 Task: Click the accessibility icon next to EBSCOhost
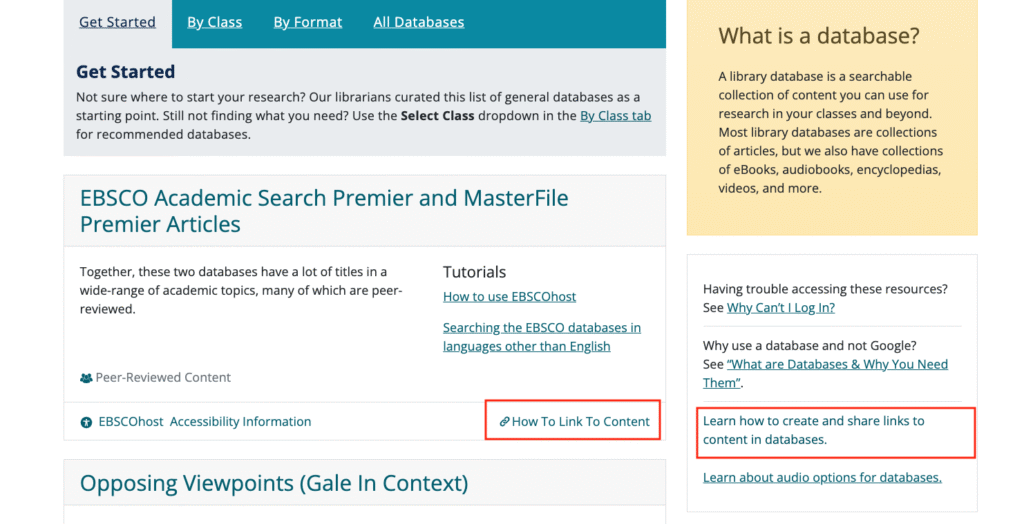[86, 422]
